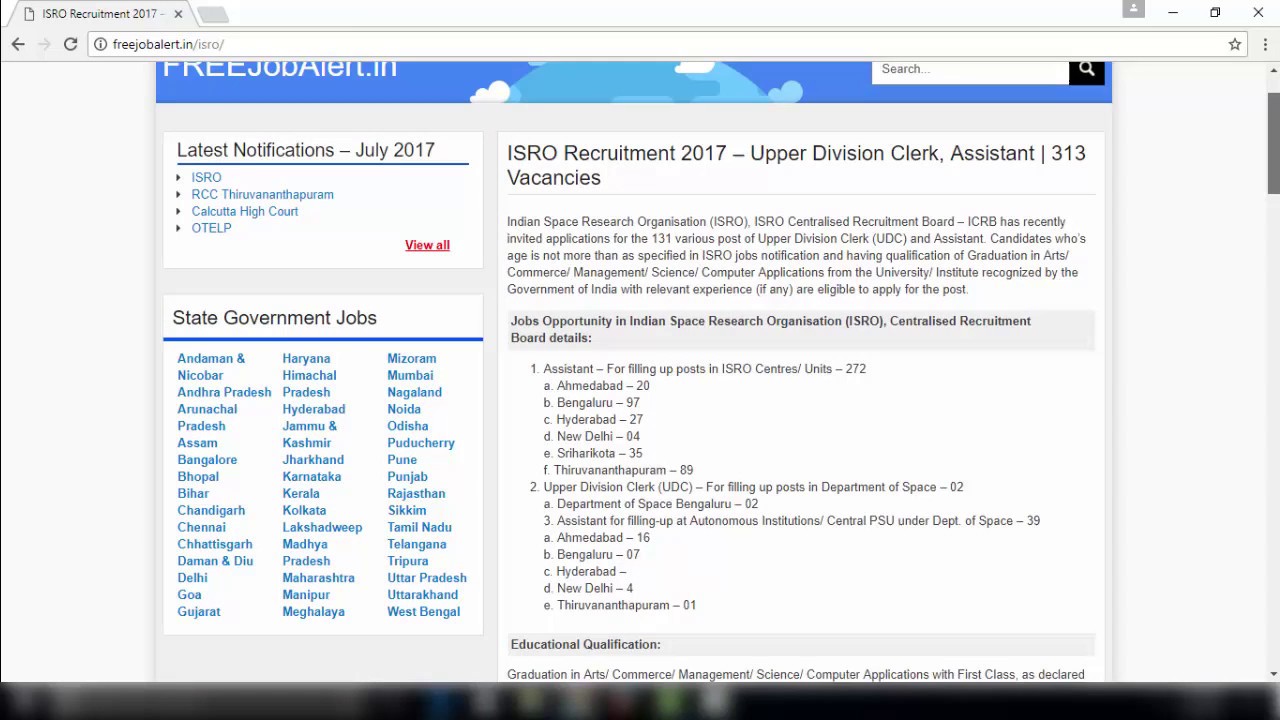This screenshot has width=1280, height=720.
Task: Open Assam state jobs link
Action: pos(197,443)
